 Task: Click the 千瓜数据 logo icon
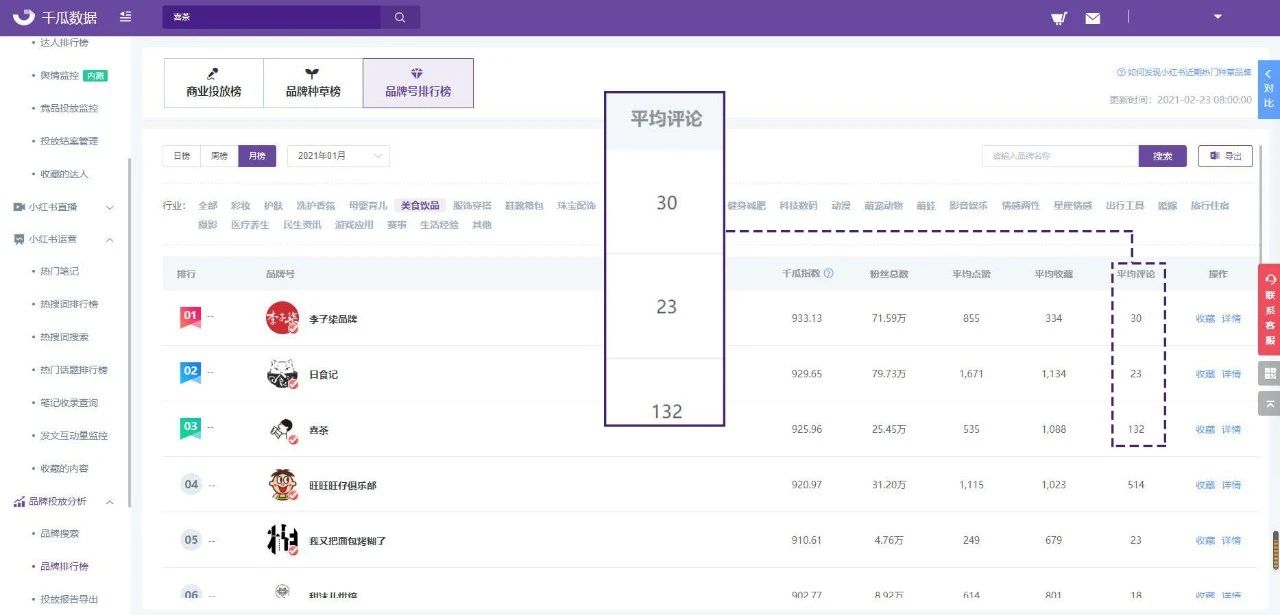click(x=24, y=17)
